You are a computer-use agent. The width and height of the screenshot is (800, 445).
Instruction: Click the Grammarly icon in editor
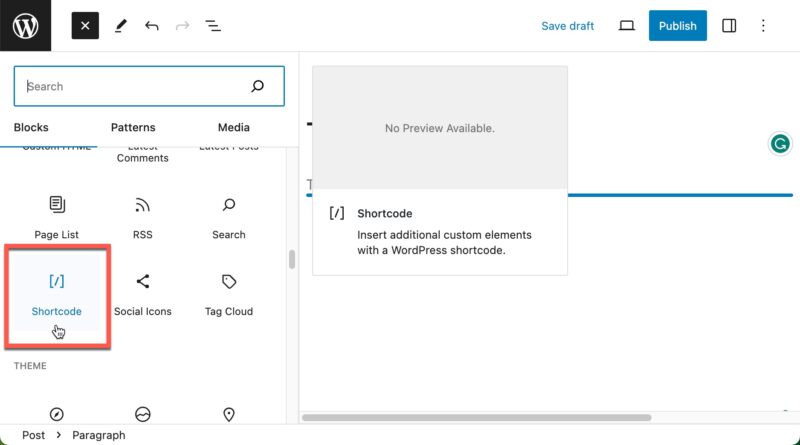coord(780,144)
